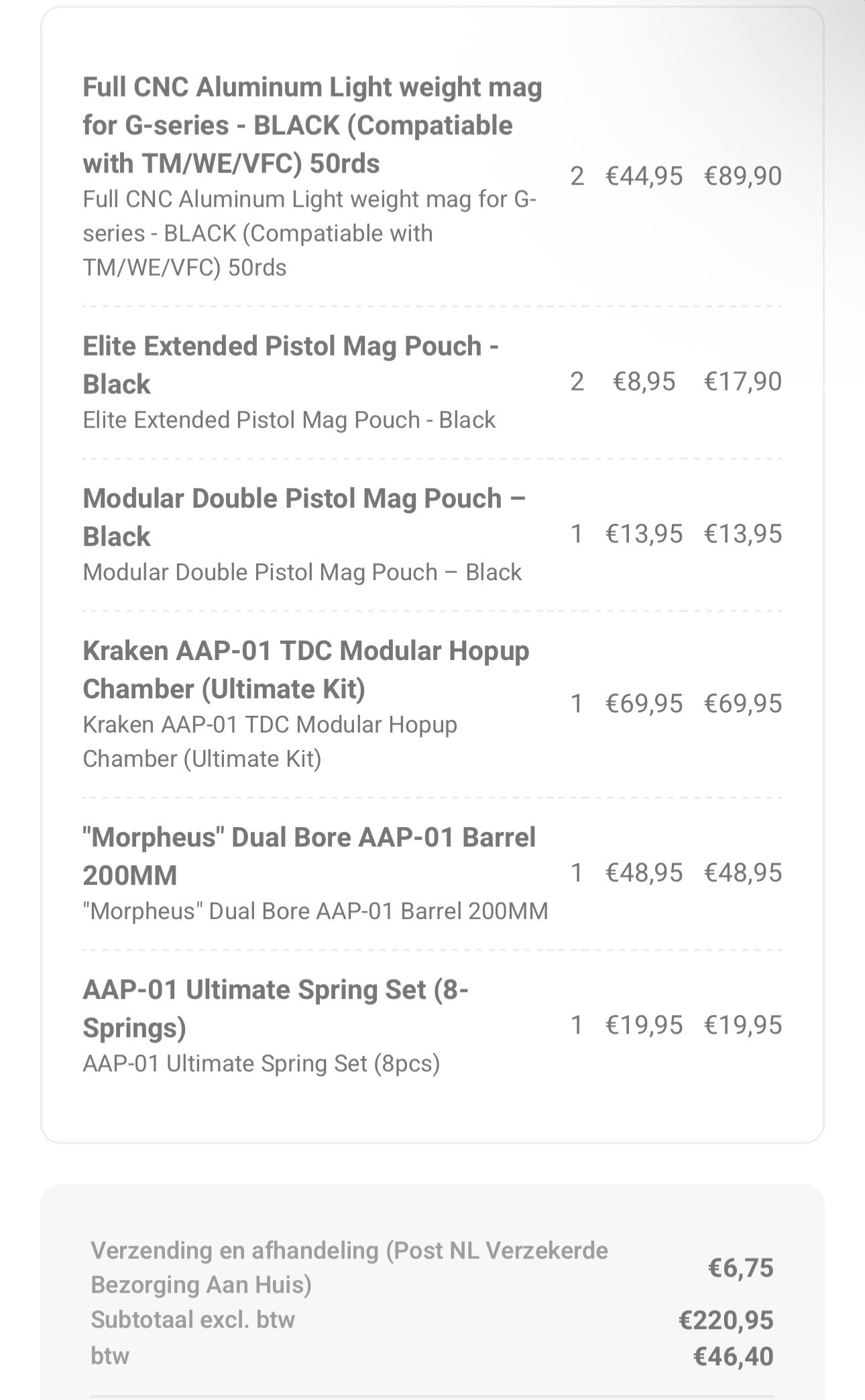Click the light "AAP-01 Ultimate Spring Set (8pcs)" description
Screen dimensions: 865x1400
coord(261,1064)
